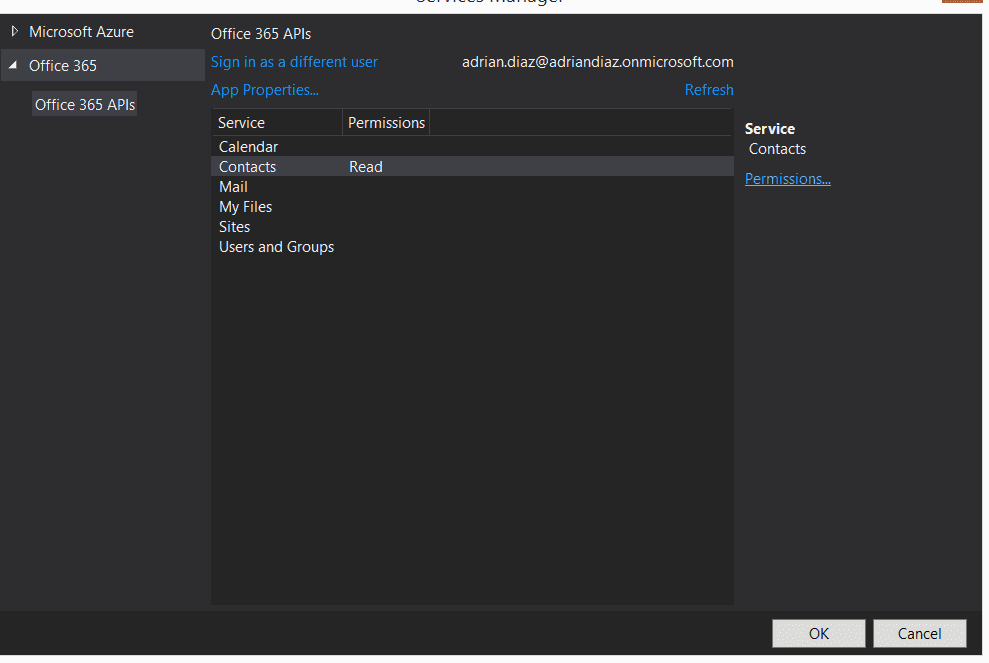Dismiss the dialog with Cancel
Screen dimensions: 989x663
point(920,633)
